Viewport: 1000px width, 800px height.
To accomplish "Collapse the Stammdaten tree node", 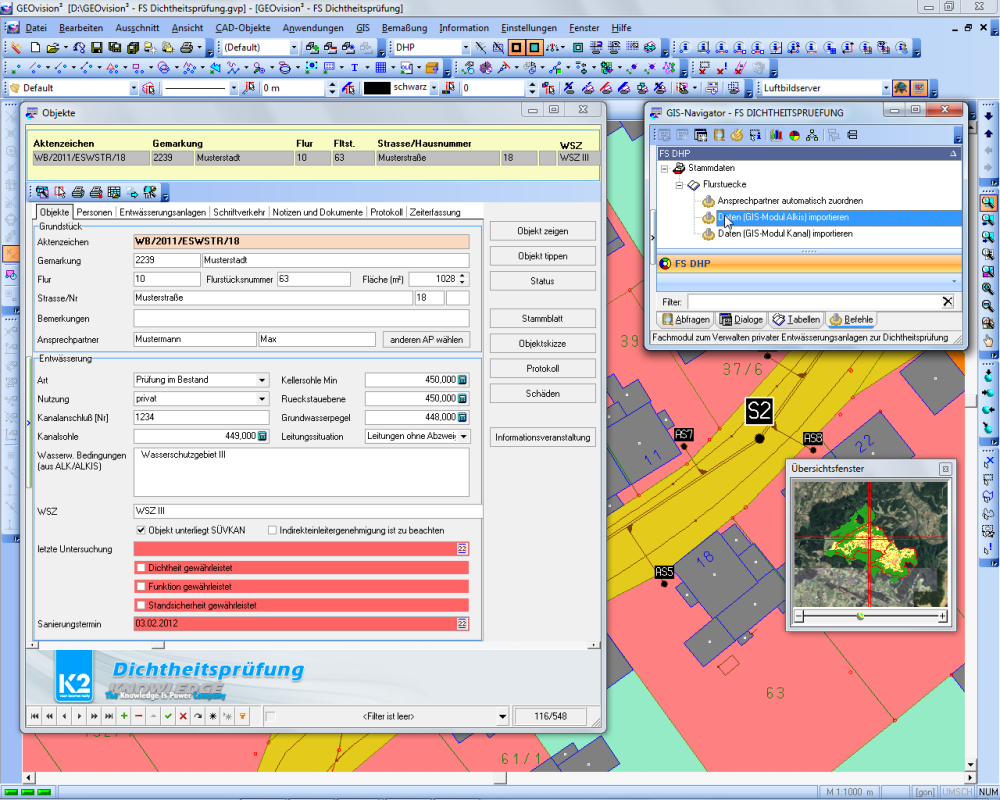I will click(x=664, y=168).
